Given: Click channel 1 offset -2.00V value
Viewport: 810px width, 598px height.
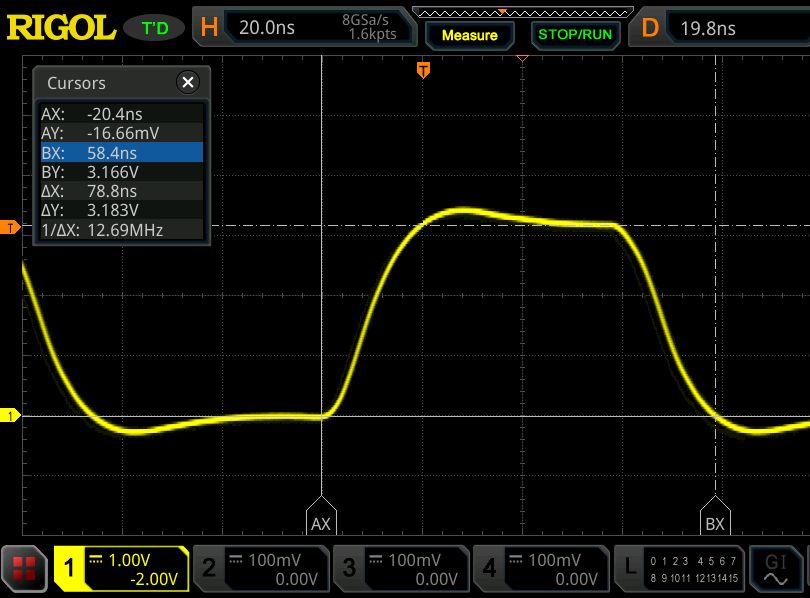Looking at the screenshot, I should (154, 579).
